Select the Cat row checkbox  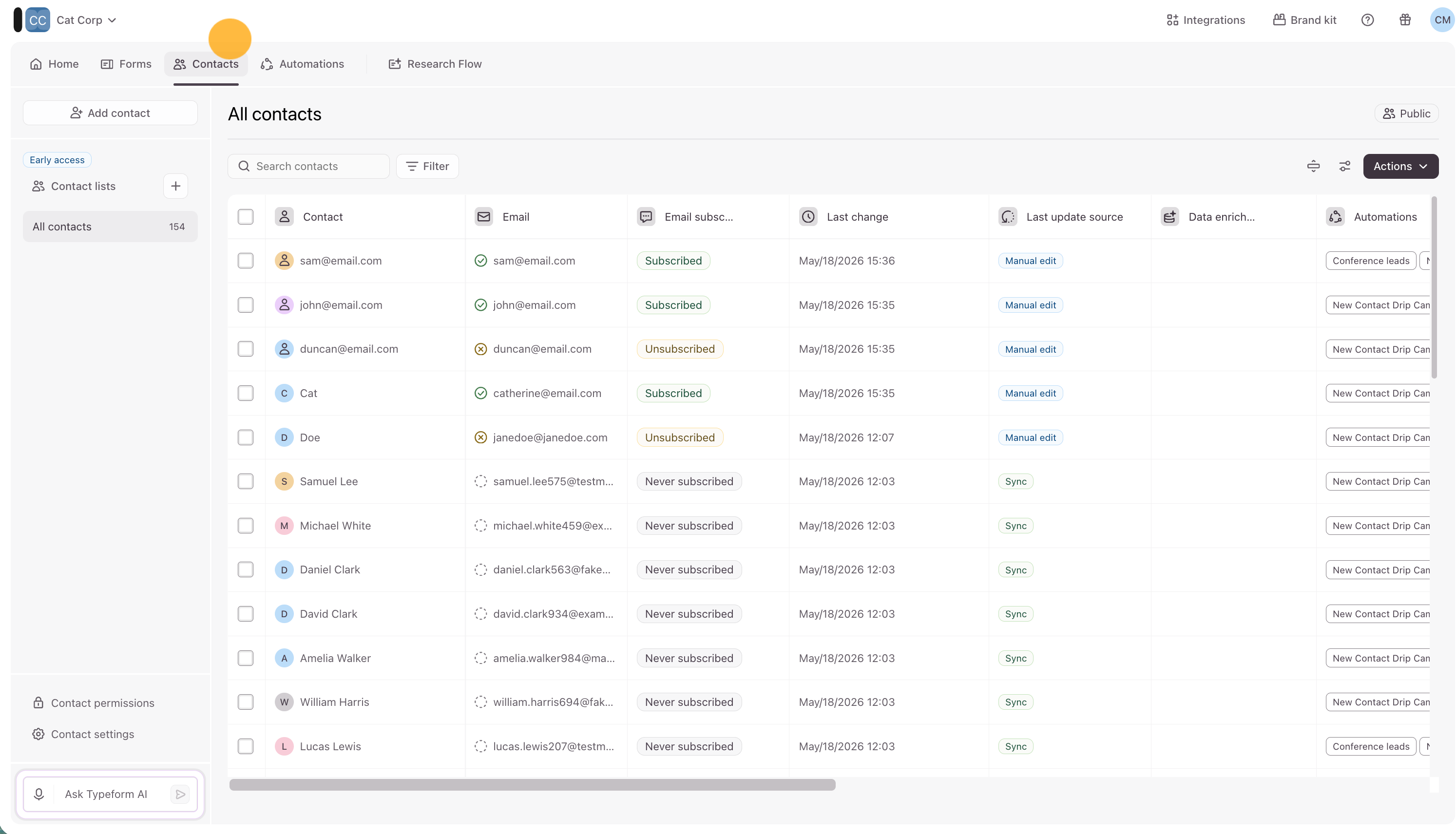[246, 393]
